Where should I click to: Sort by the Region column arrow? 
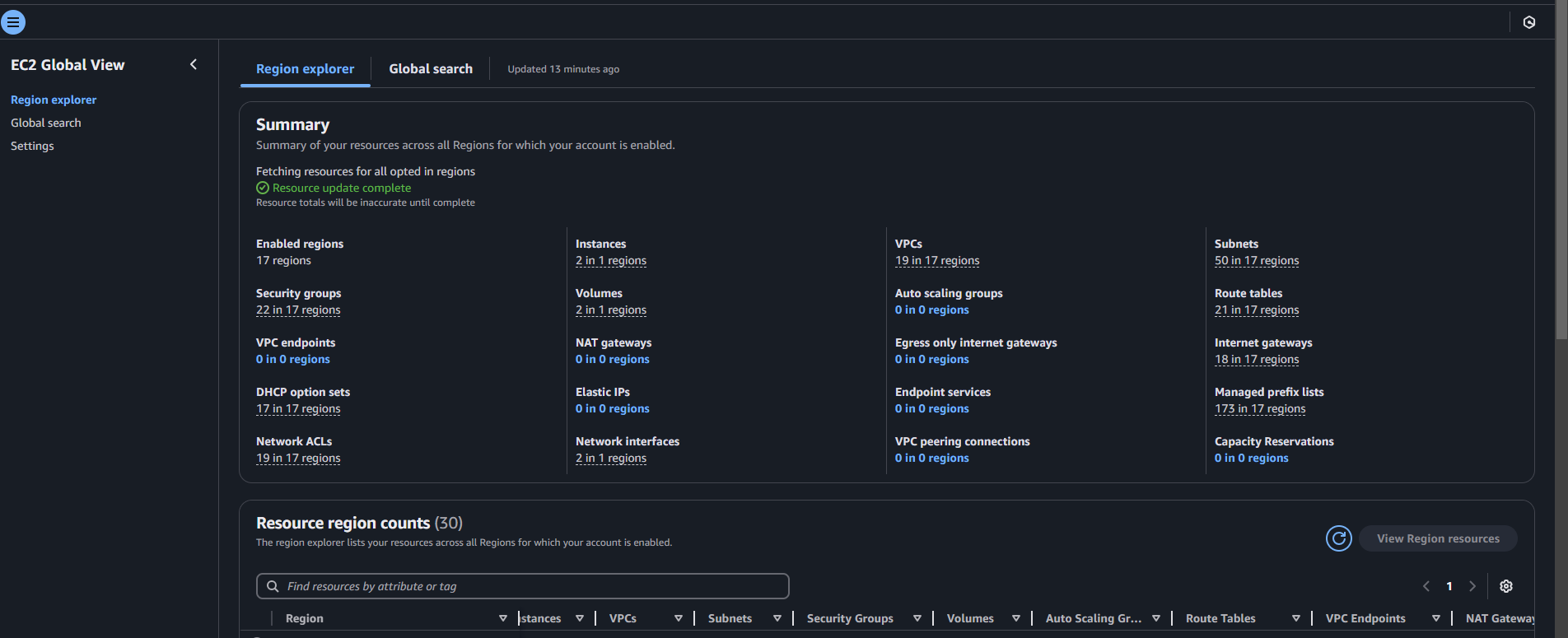(x=503, y=618)
